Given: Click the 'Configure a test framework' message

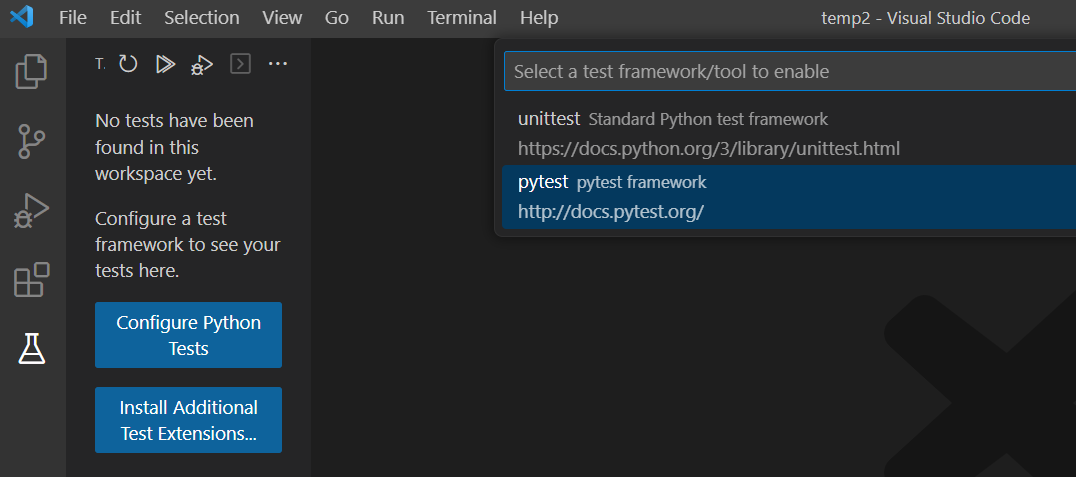Looking at the screenshot, I should tap(187, 245).
